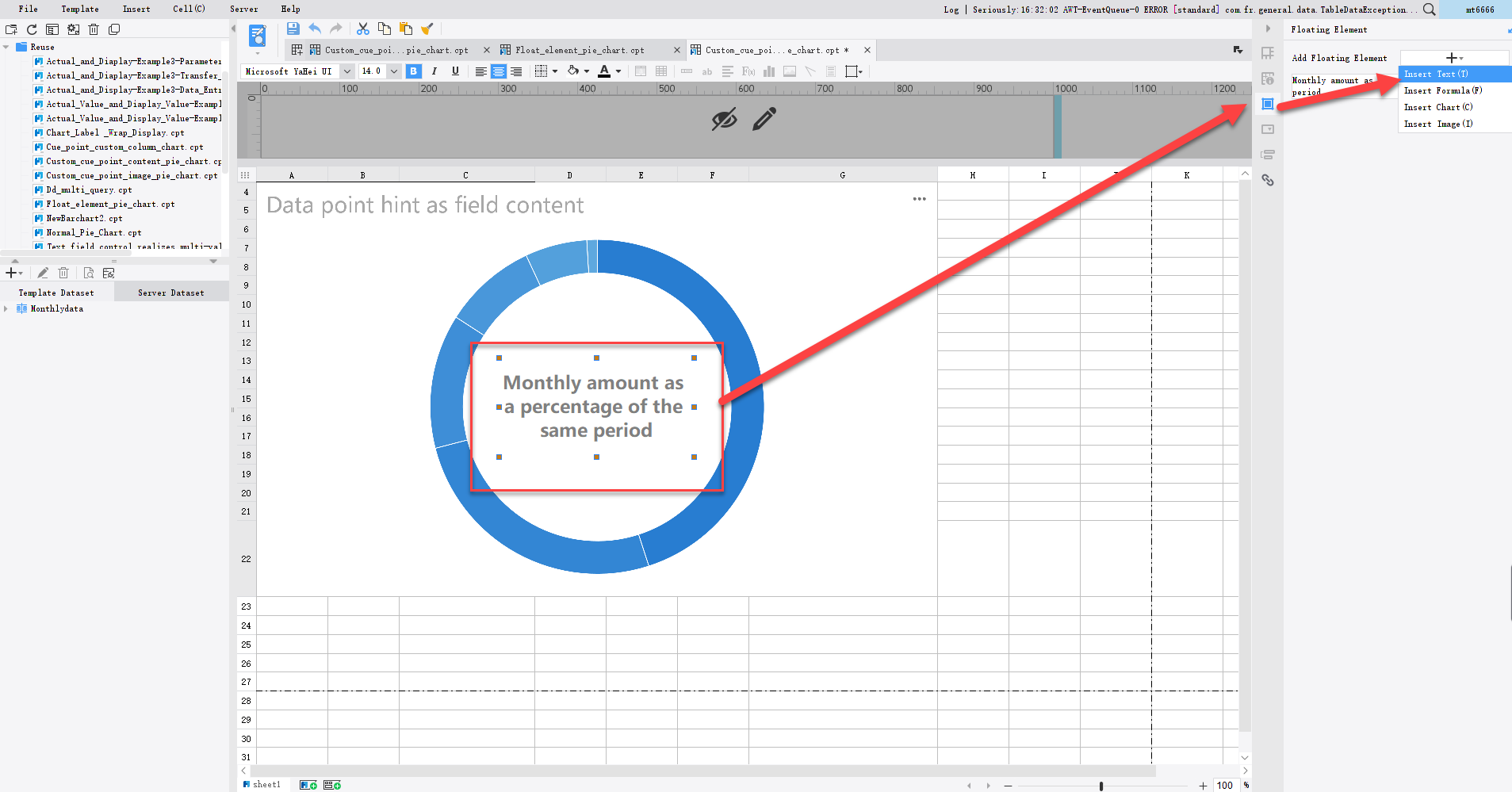Viewport: 1512px width, 792px height.
Task: Save the template with the floppy disk icon
Action: click(x=293, y=29)
